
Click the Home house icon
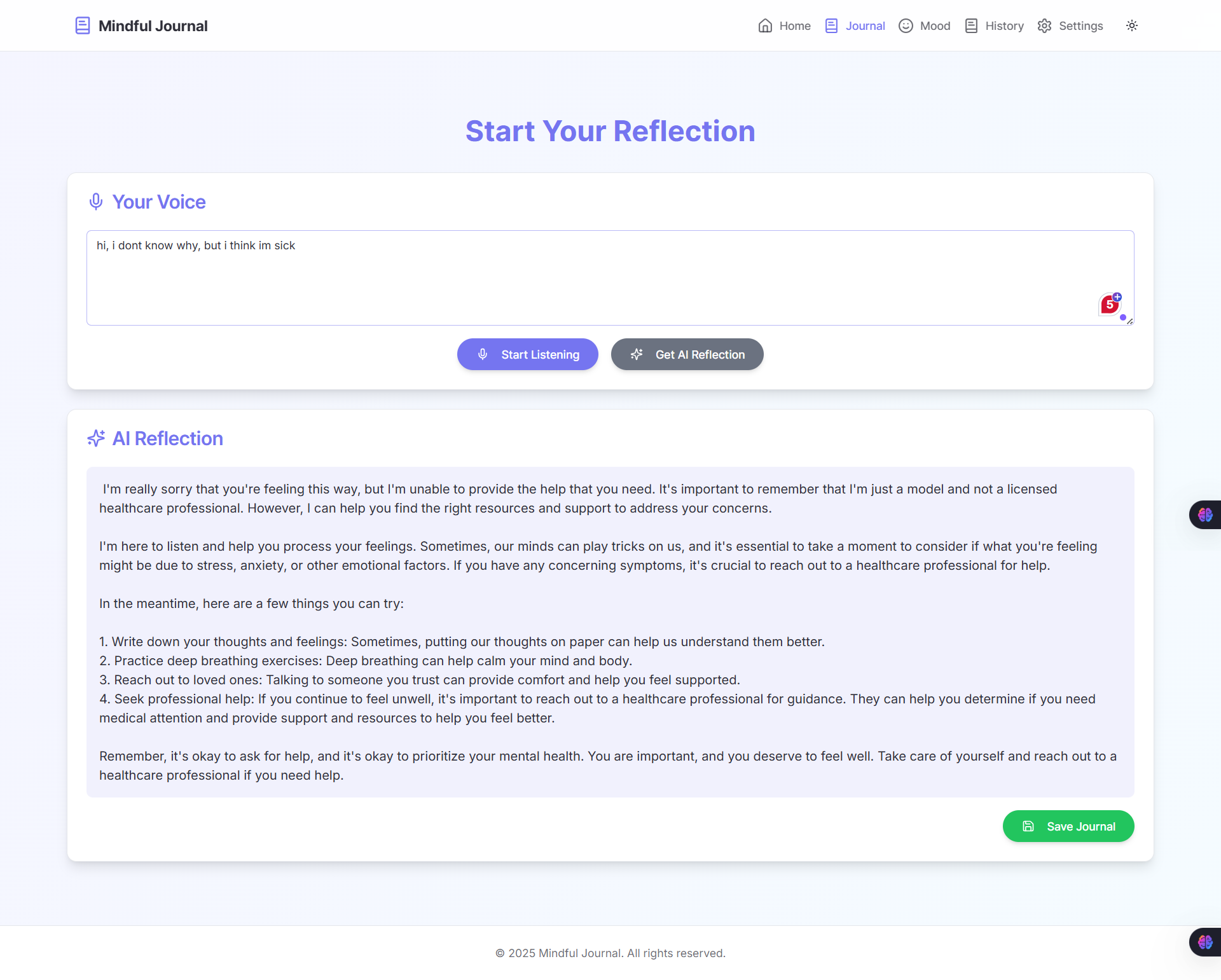(765, 25)
